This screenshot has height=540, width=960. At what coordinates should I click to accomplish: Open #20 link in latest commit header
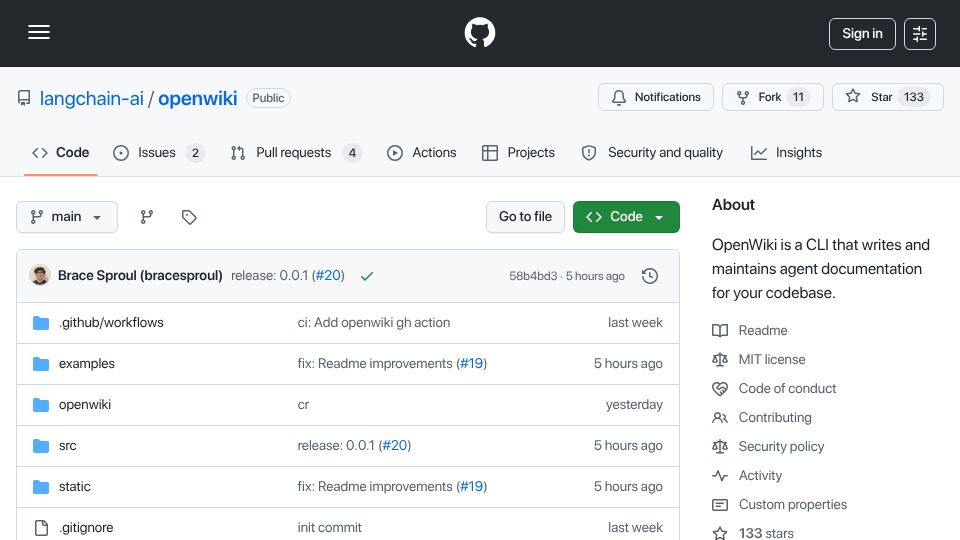click(x=328, y=276)
